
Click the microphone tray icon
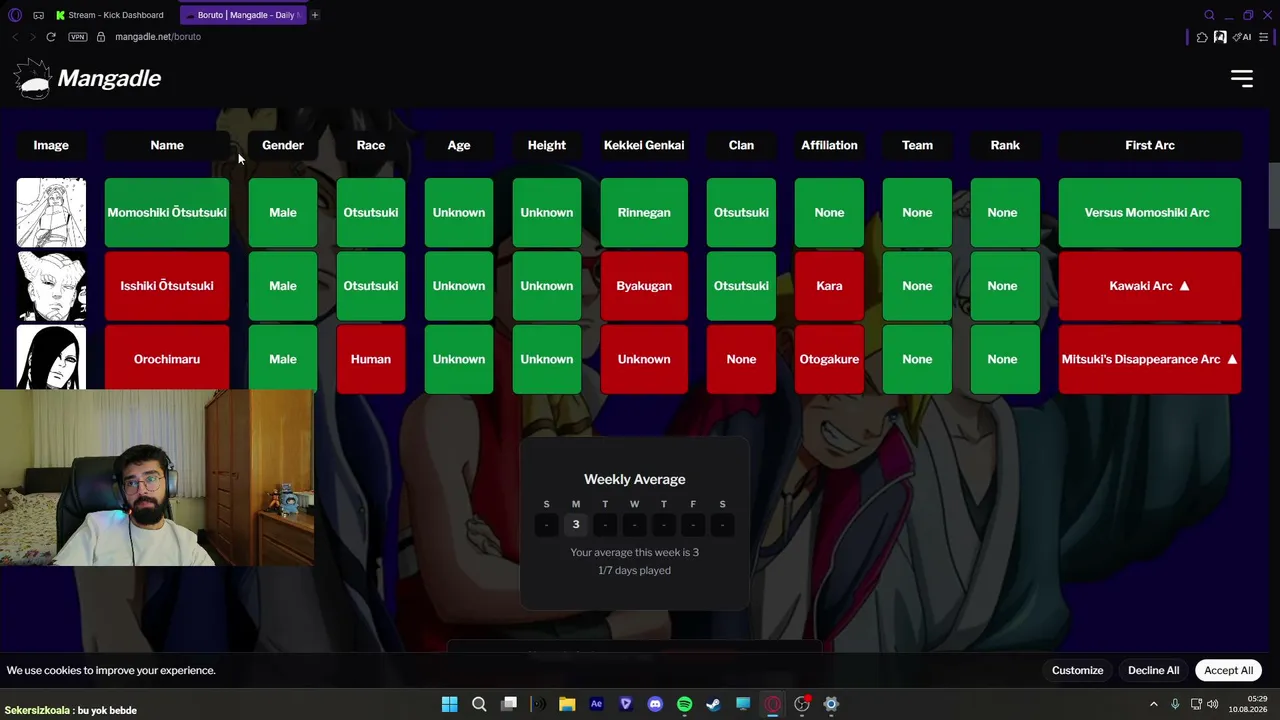point(1175,704)
